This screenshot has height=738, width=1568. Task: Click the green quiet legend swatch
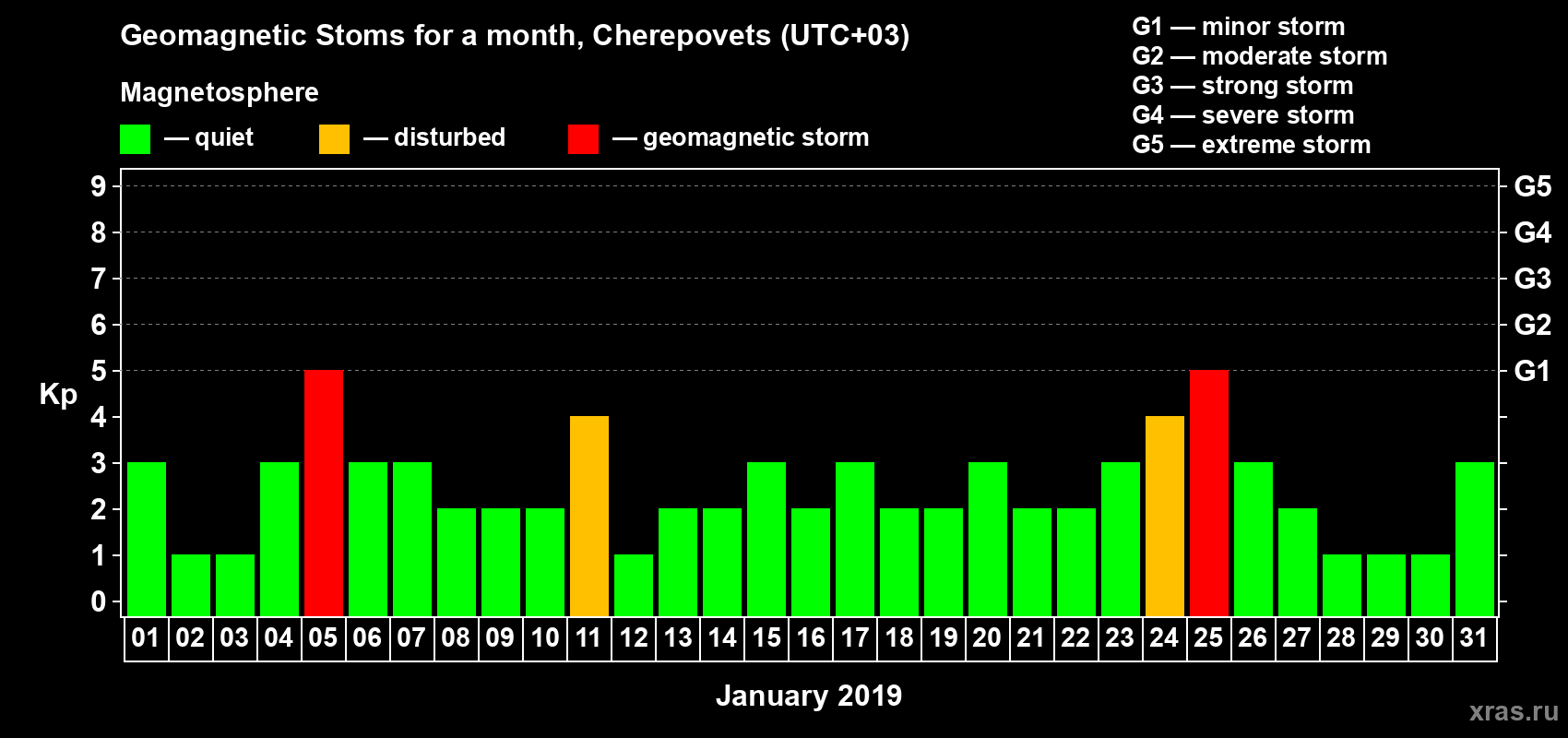coord(136,139)
